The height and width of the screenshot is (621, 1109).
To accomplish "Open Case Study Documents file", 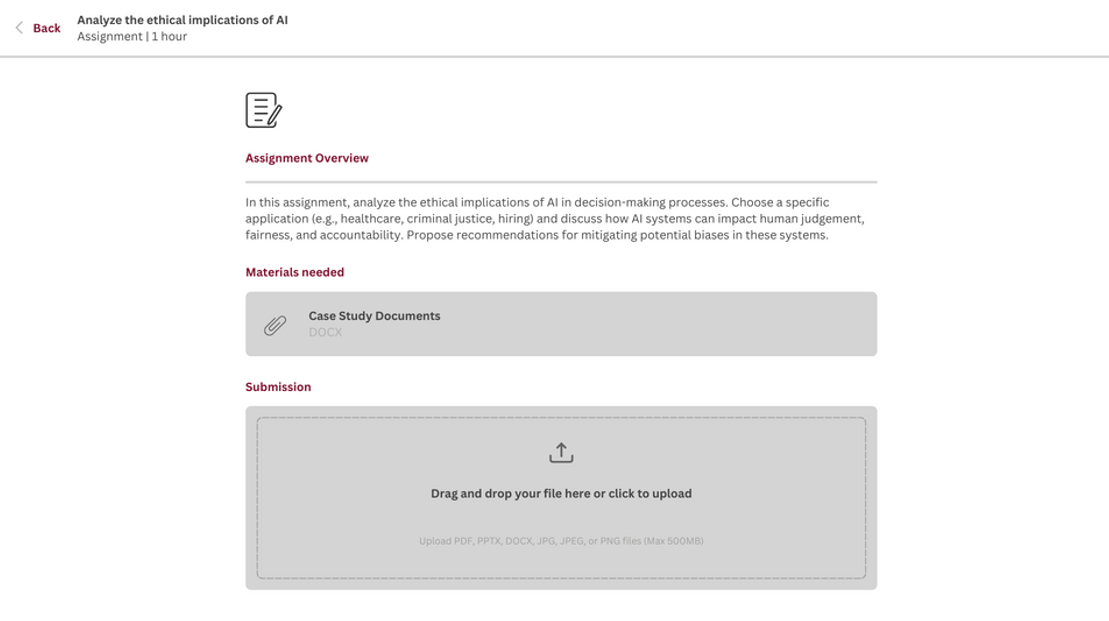I will [374, 316].
